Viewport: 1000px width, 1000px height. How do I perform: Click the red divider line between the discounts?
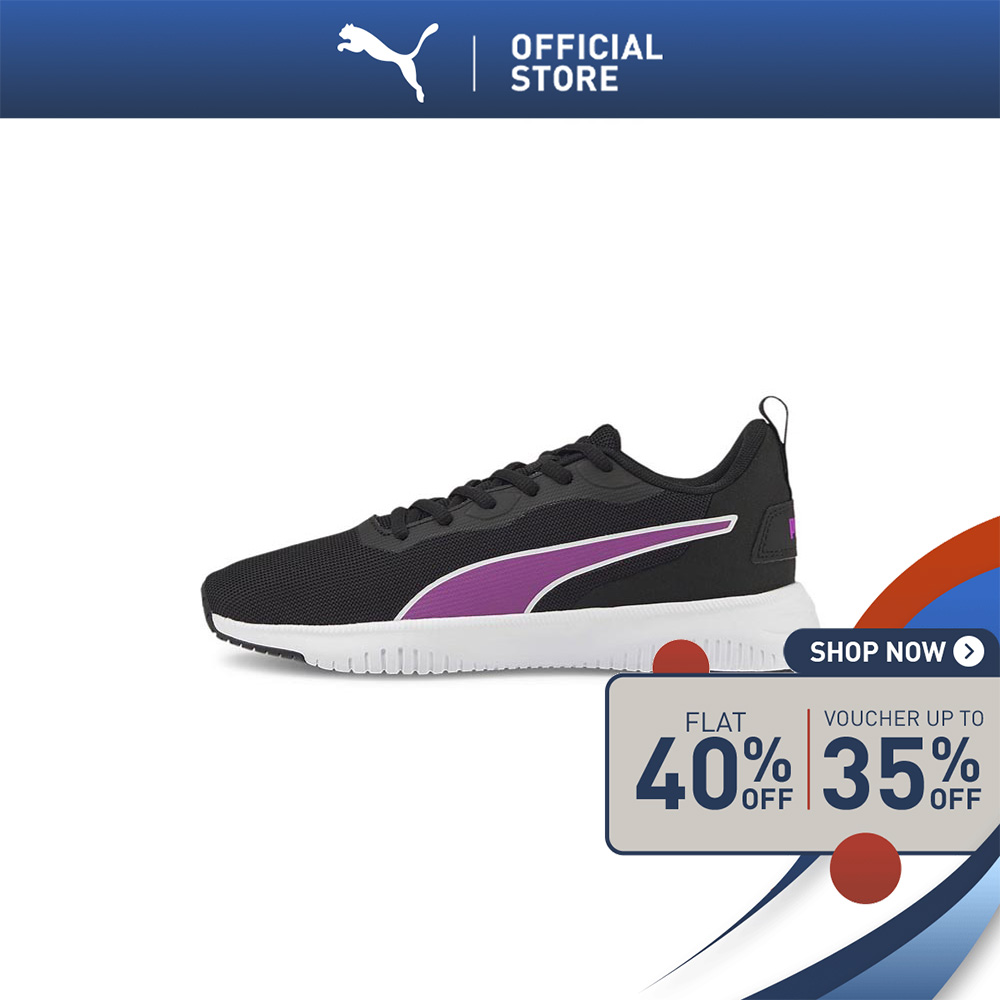click(808, 759)
